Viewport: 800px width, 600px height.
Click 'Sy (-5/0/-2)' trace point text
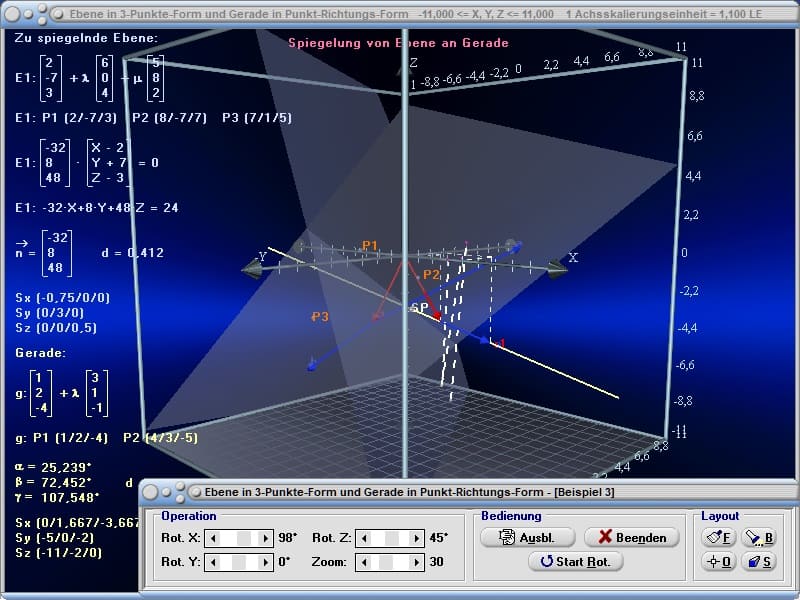click(x=56, y=538)
